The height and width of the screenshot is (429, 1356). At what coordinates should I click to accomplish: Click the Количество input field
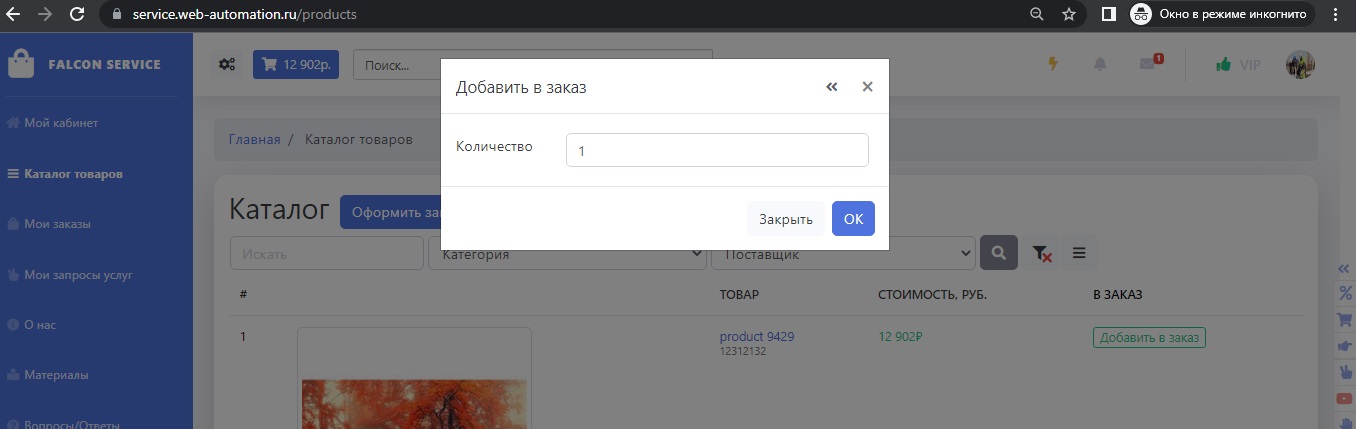tap(716, 150)
